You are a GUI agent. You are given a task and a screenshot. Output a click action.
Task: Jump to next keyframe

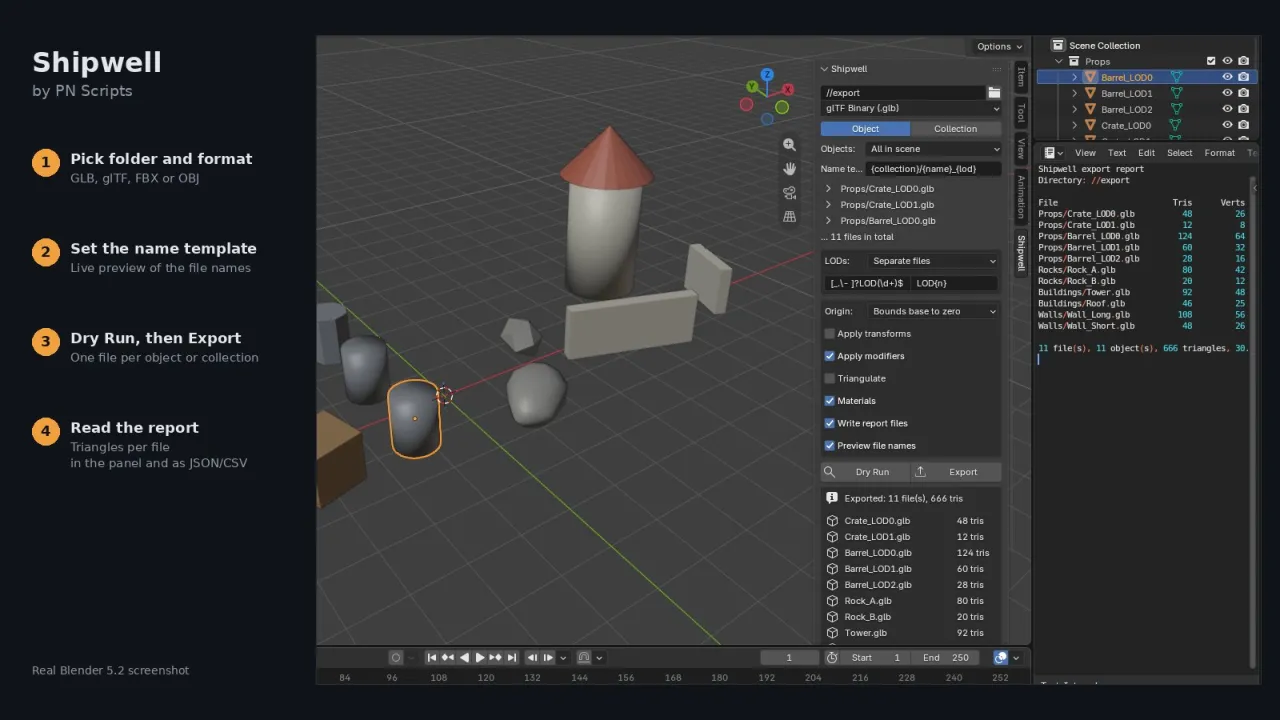click(x=496, y=657)
